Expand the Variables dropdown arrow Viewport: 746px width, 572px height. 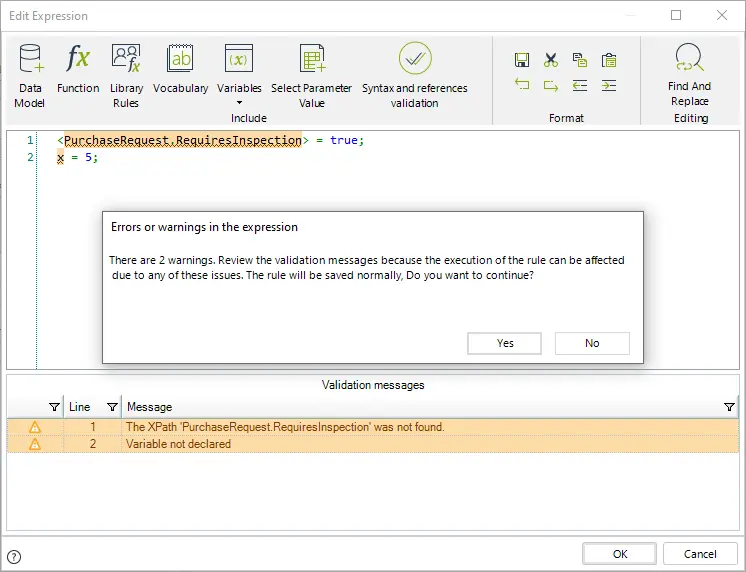(239, 103)
